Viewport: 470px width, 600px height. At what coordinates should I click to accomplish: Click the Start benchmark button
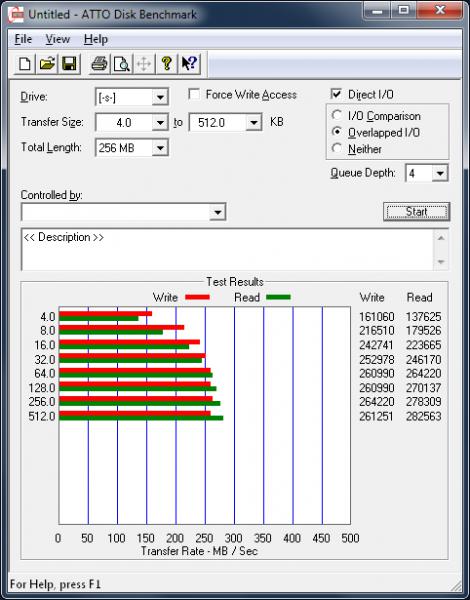click(416, 212)
